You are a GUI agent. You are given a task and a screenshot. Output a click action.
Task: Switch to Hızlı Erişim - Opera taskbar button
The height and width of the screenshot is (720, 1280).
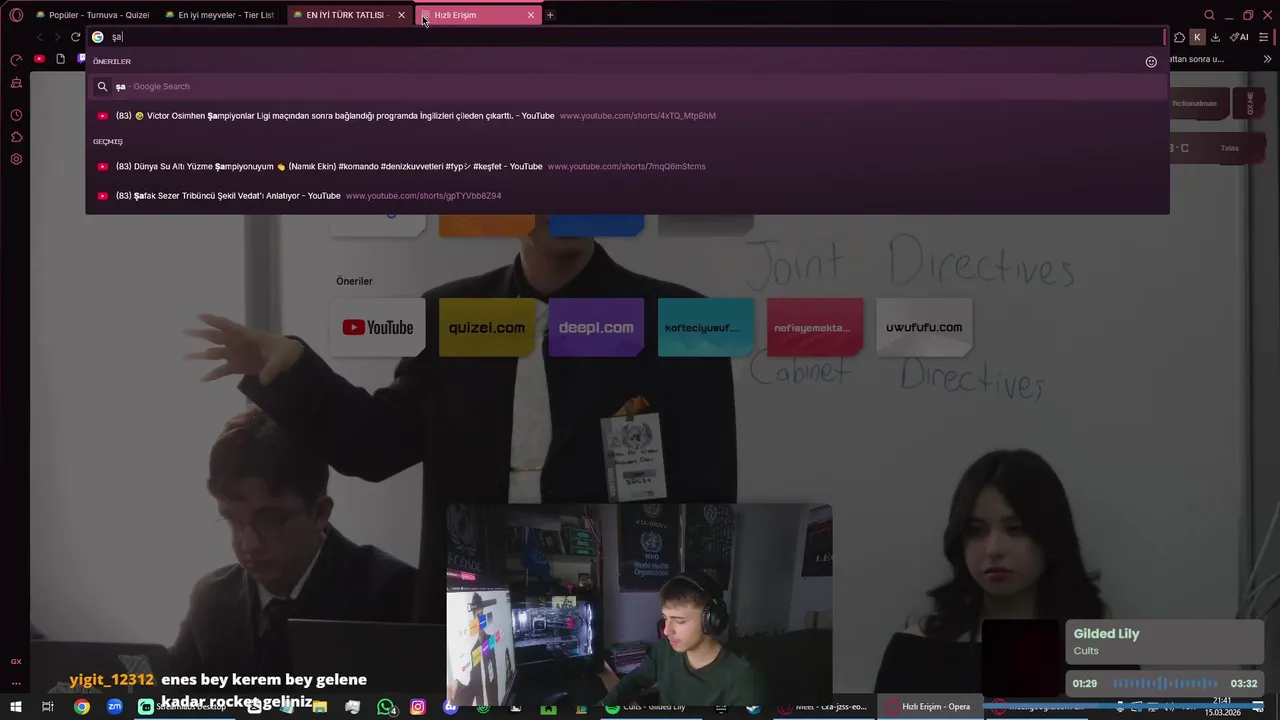930,707
